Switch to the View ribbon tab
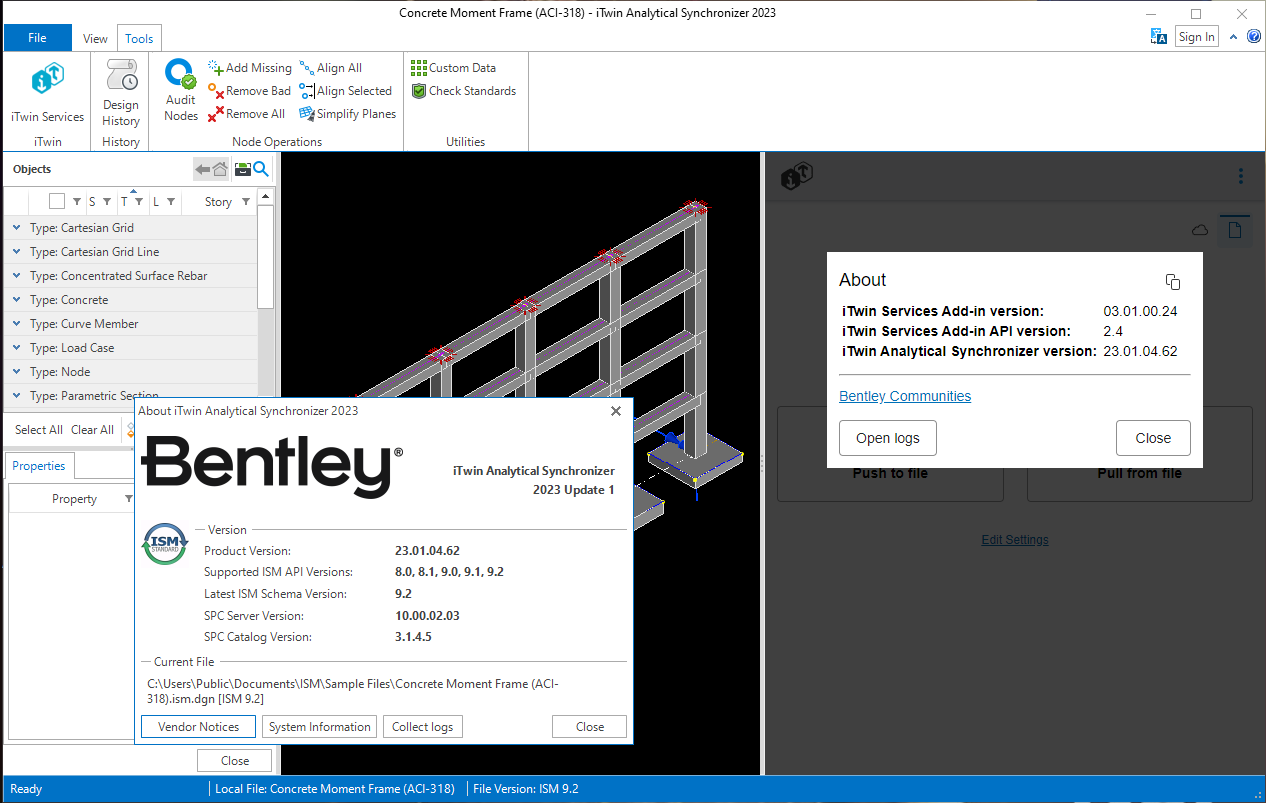 (x=95, y=39)
